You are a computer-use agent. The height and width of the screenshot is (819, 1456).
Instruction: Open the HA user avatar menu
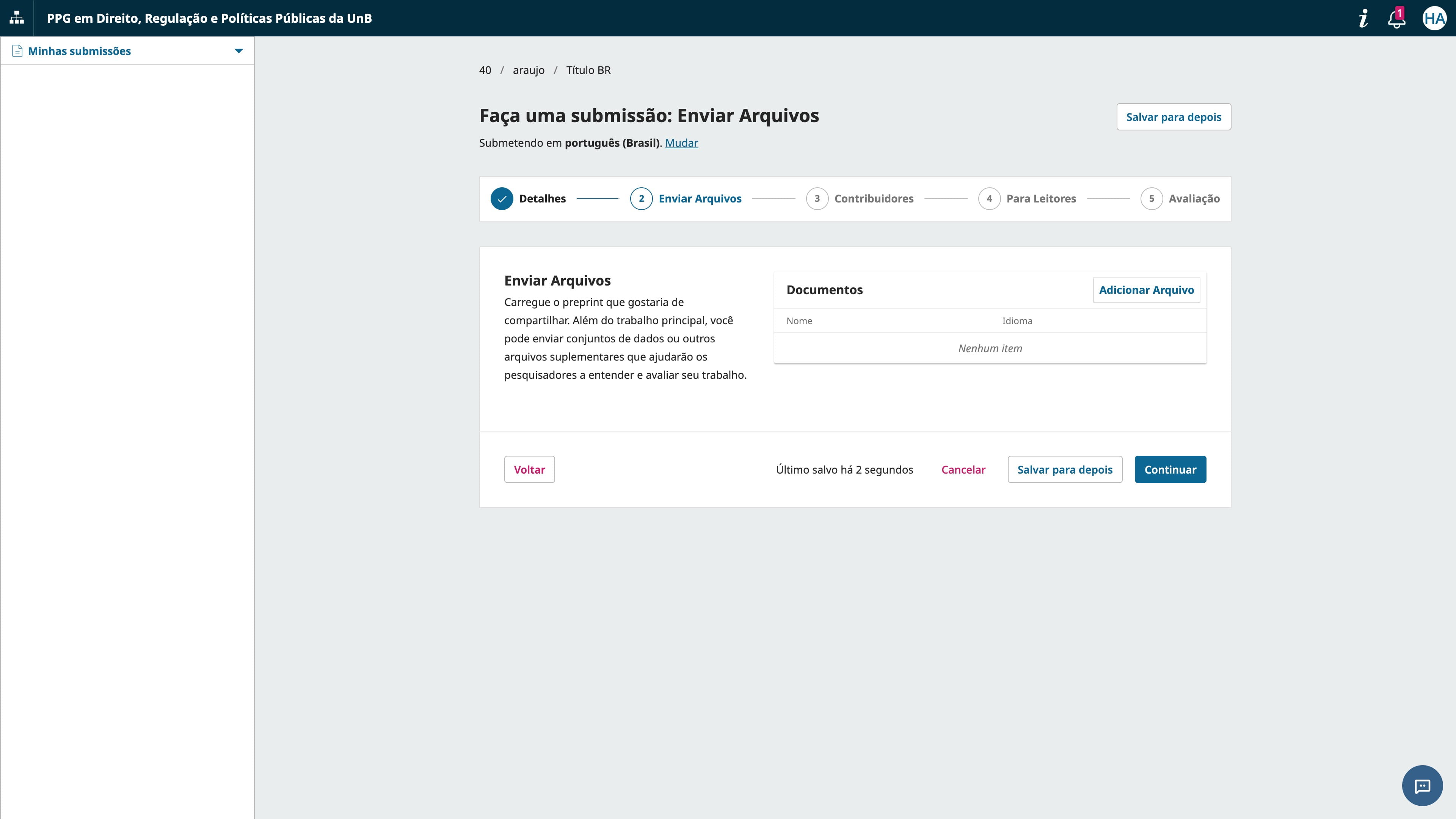1434,18
